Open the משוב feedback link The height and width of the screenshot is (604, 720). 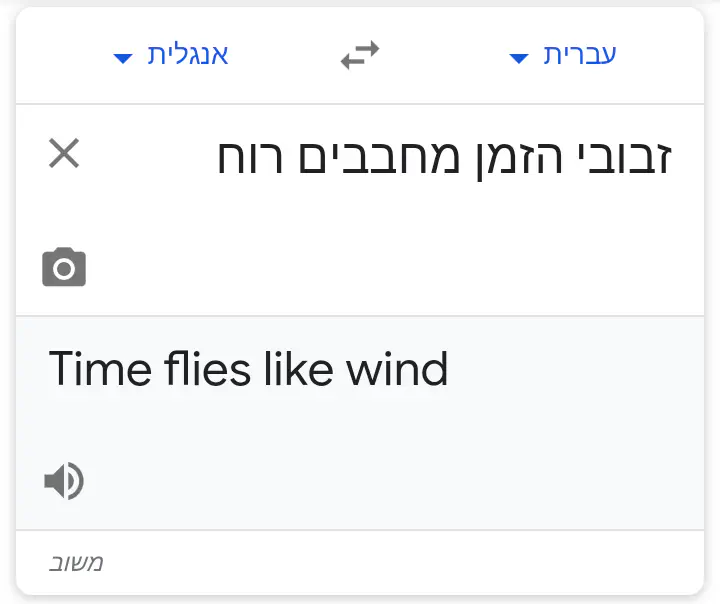pyautogui.click(x=77, y=563)
